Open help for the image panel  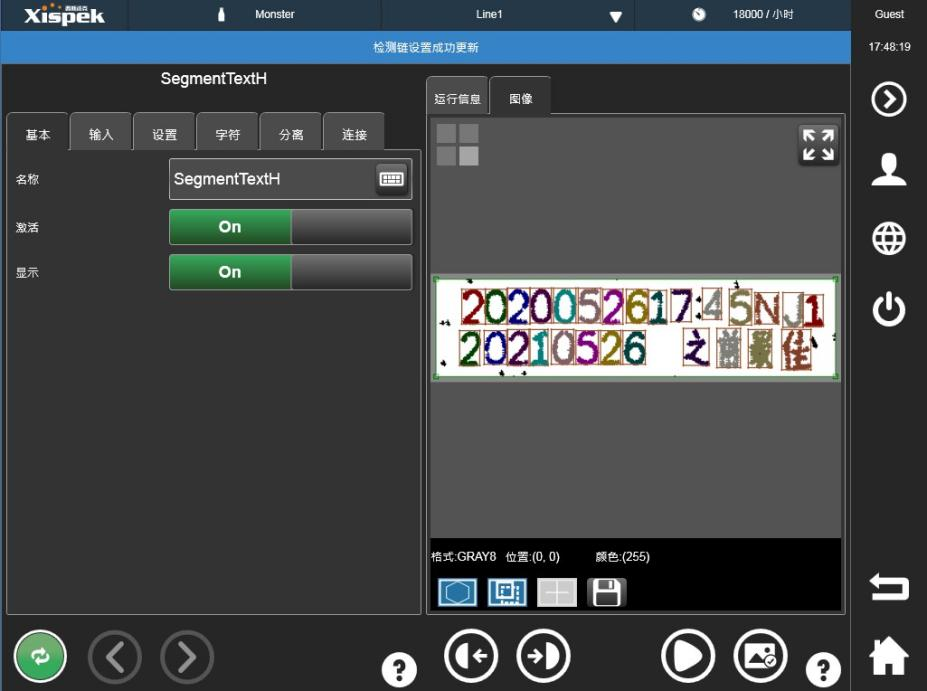pos(823,670)
